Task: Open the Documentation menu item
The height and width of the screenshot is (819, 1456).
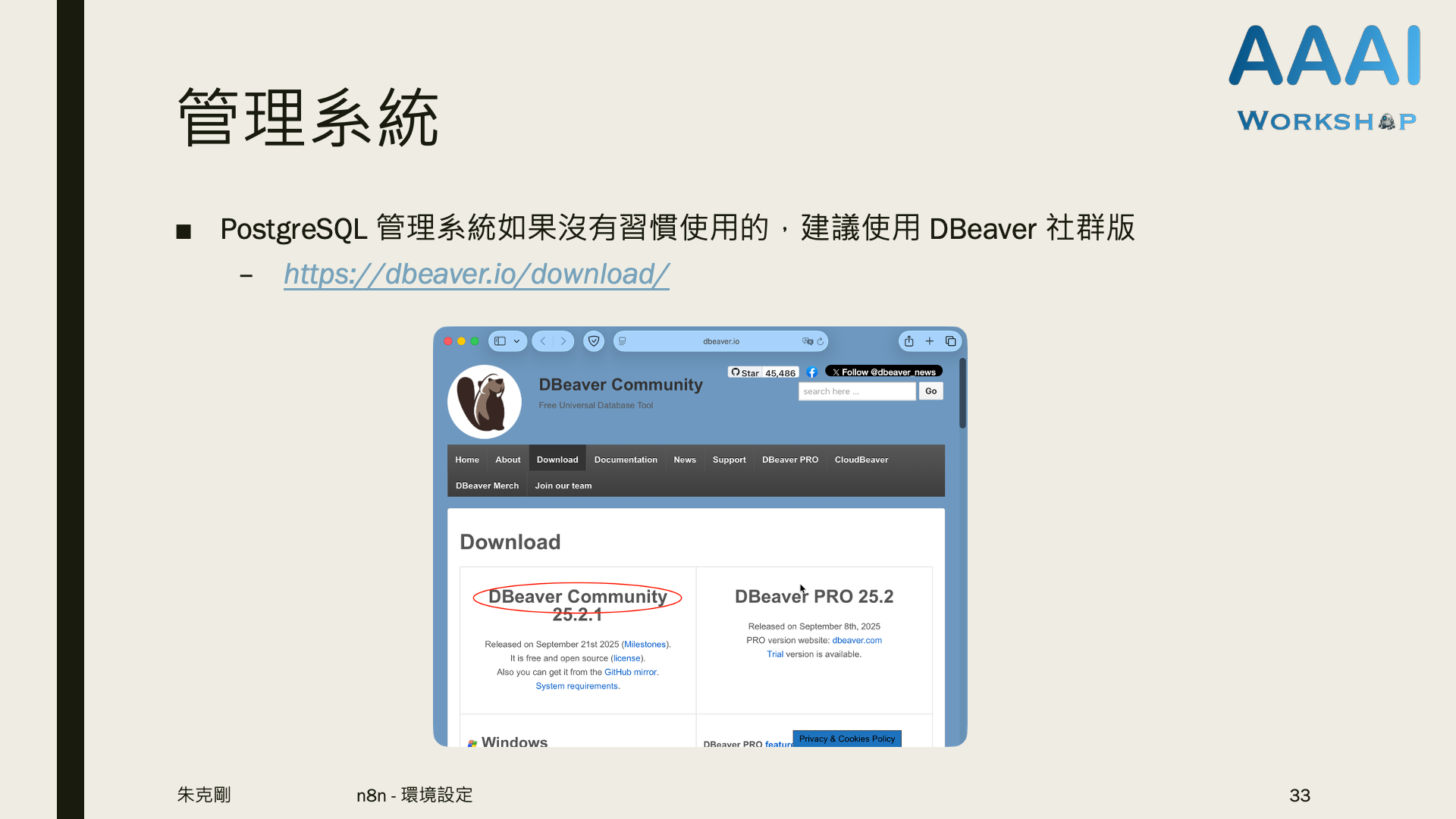Action: click(626, 460)
